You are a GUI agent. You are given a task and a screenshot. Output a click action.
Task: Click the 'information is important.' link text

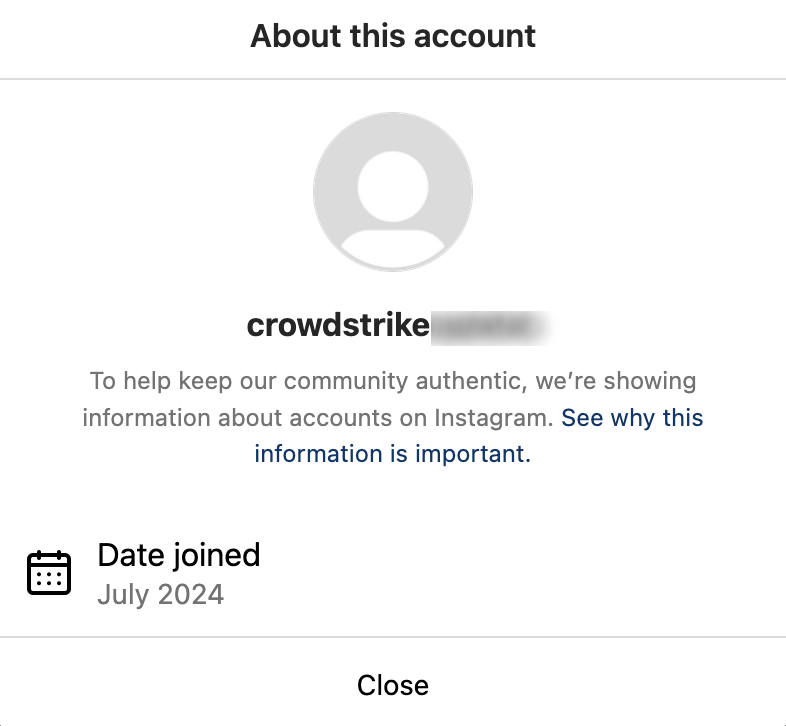pyautogui.click(x=392, y=453)
